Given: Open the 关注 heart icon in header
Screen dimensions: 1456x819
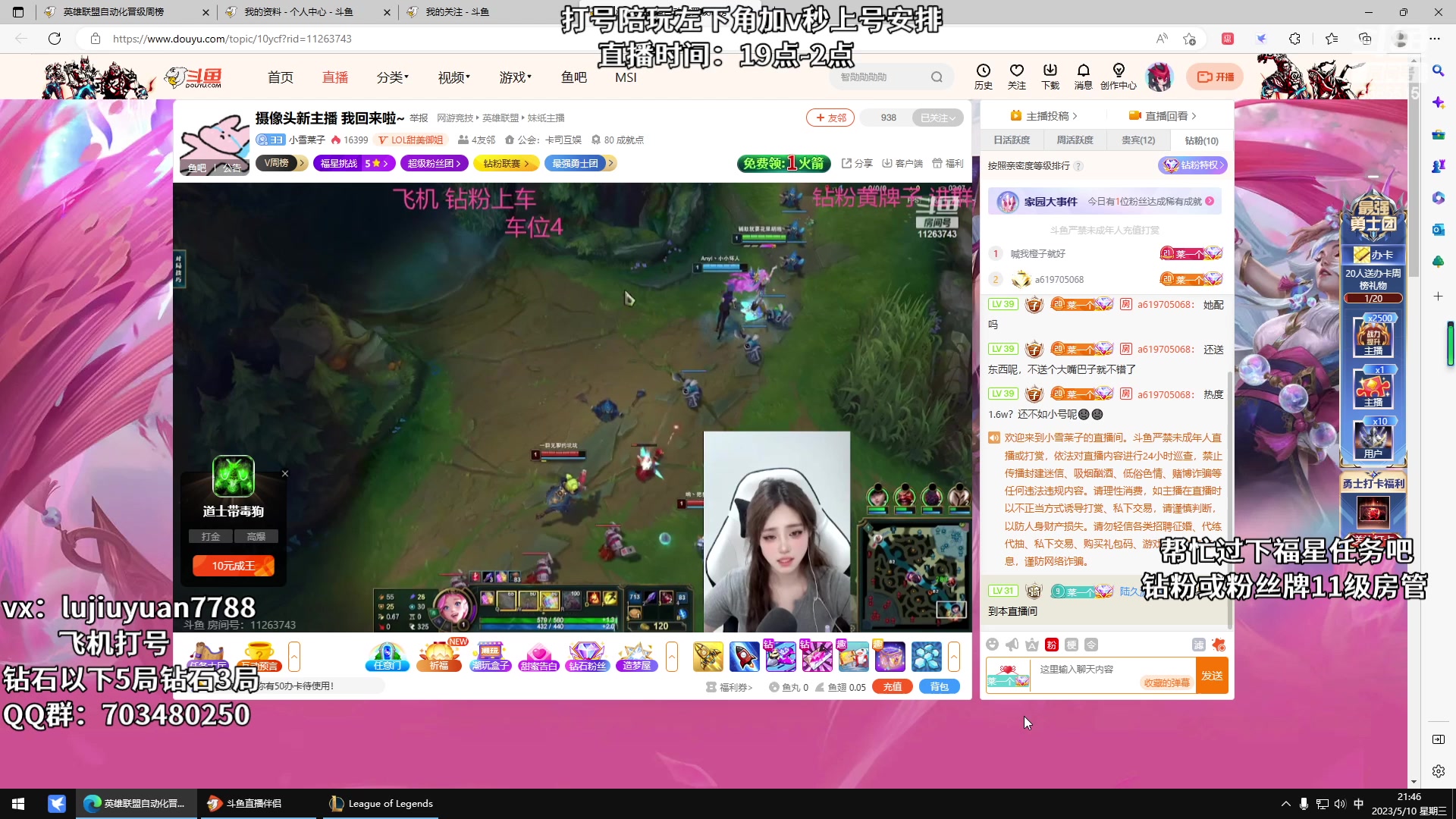Looking at the screenshot, I should [1017, 76].
